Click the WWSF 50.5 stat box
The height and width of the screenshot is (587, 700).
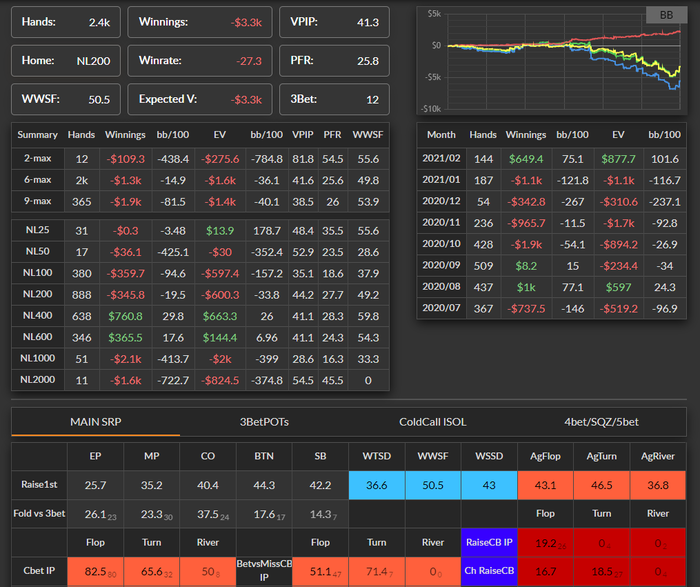[66, 99]
